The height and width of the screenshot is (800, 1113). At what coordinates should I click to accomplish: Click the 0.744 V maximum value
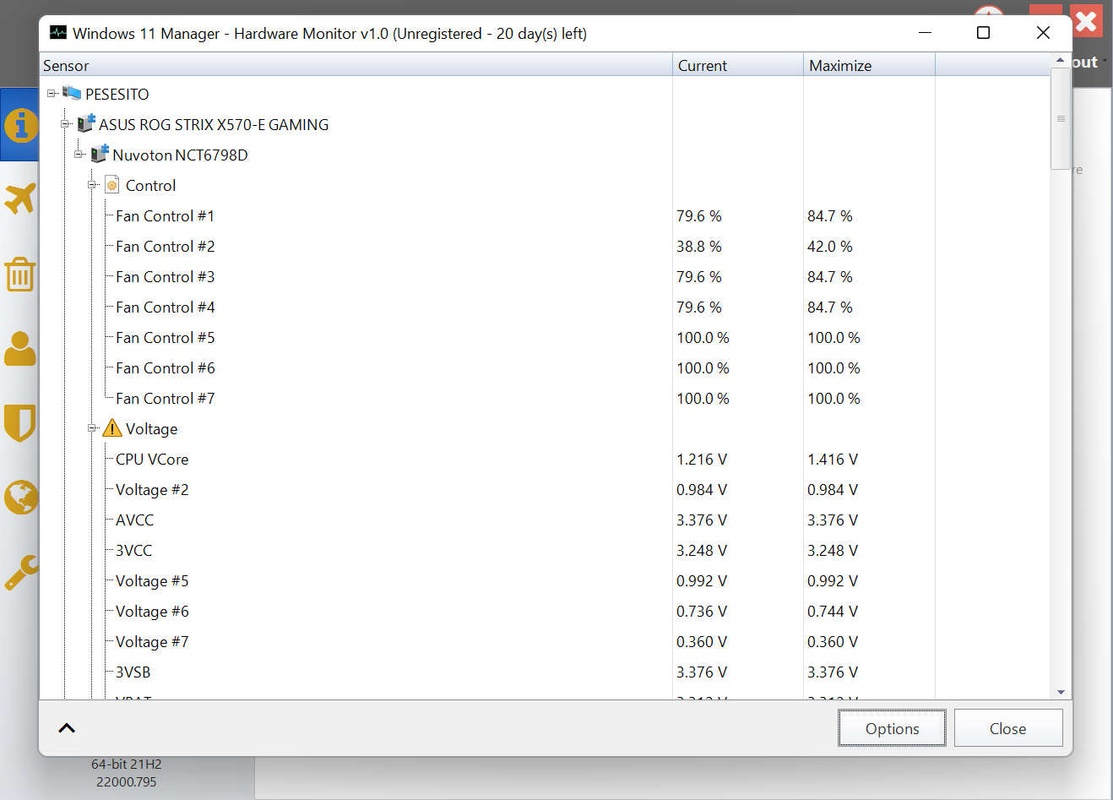point(832,611)
